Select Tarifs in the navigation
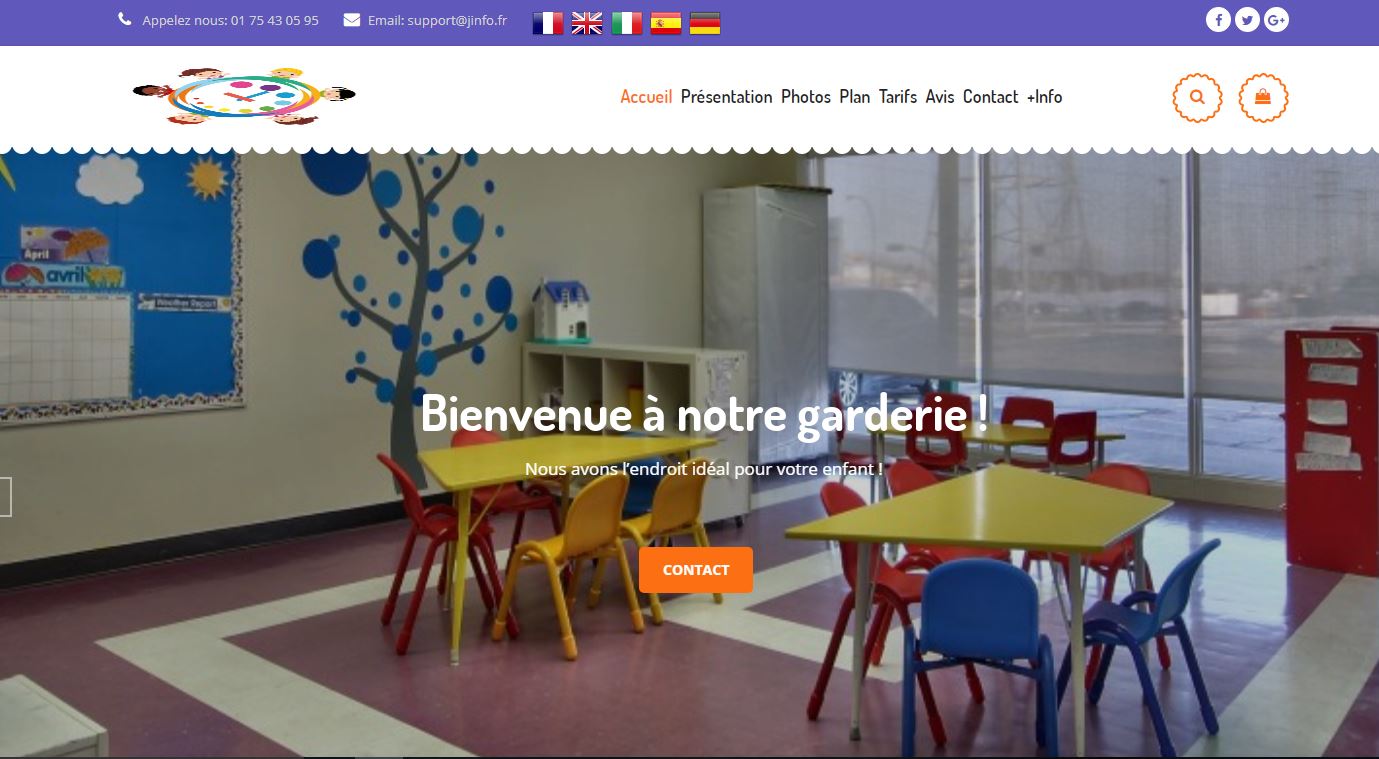 pyautogui.click(x=898, y=97)
